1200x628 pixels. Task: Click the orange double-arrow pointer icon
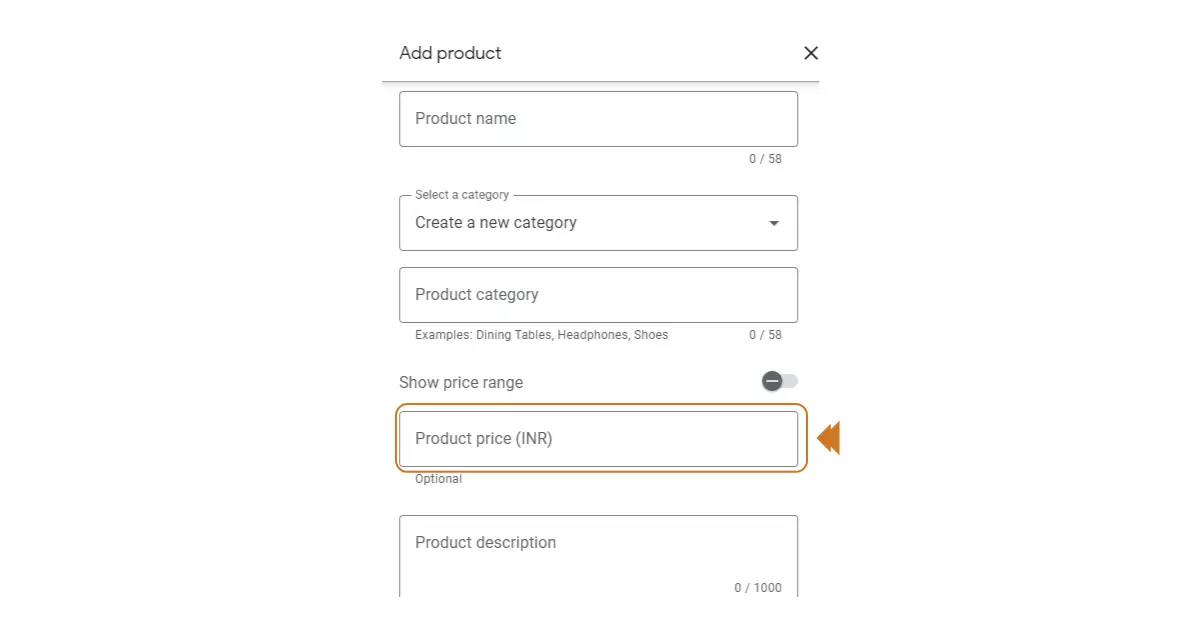(829, 438)
